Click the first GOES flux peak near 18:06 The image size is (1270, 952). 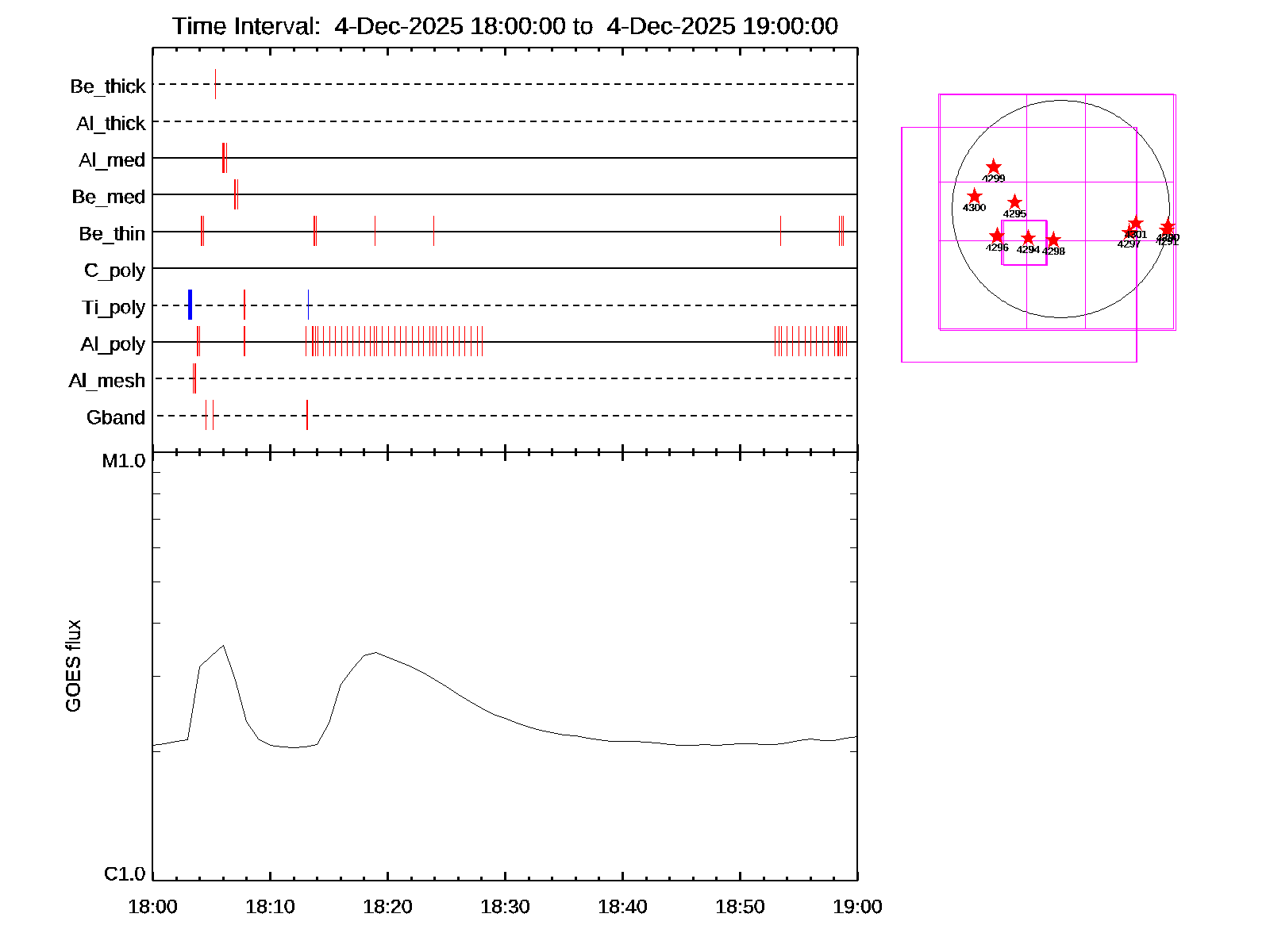[x=223, y=646]
